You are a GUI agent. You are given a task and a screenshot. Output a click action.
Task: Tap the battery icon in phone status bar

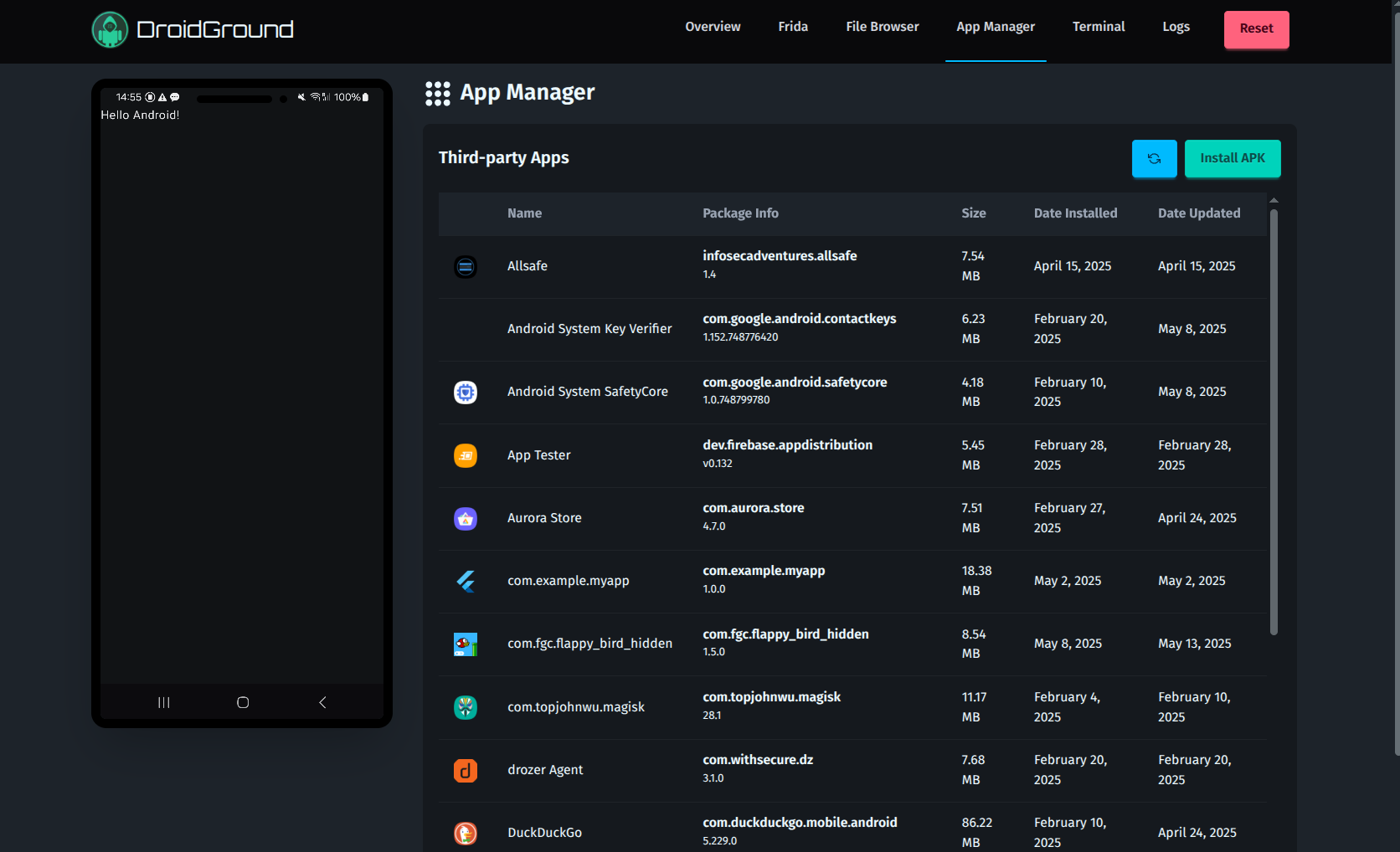coord(365,97)
